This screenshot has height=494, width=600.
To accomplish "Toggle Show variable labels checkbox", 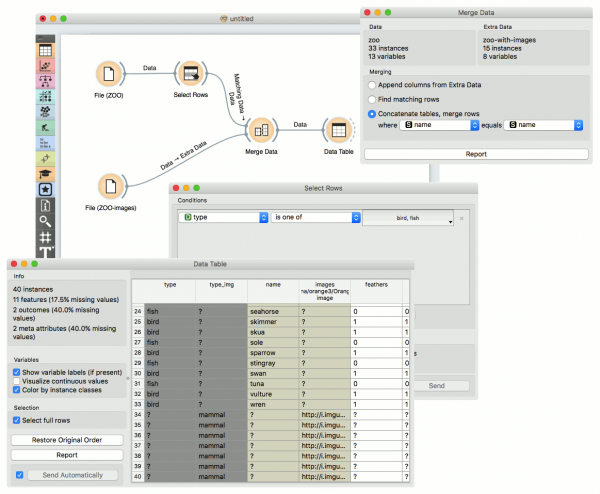I will [x=18, y=370].
